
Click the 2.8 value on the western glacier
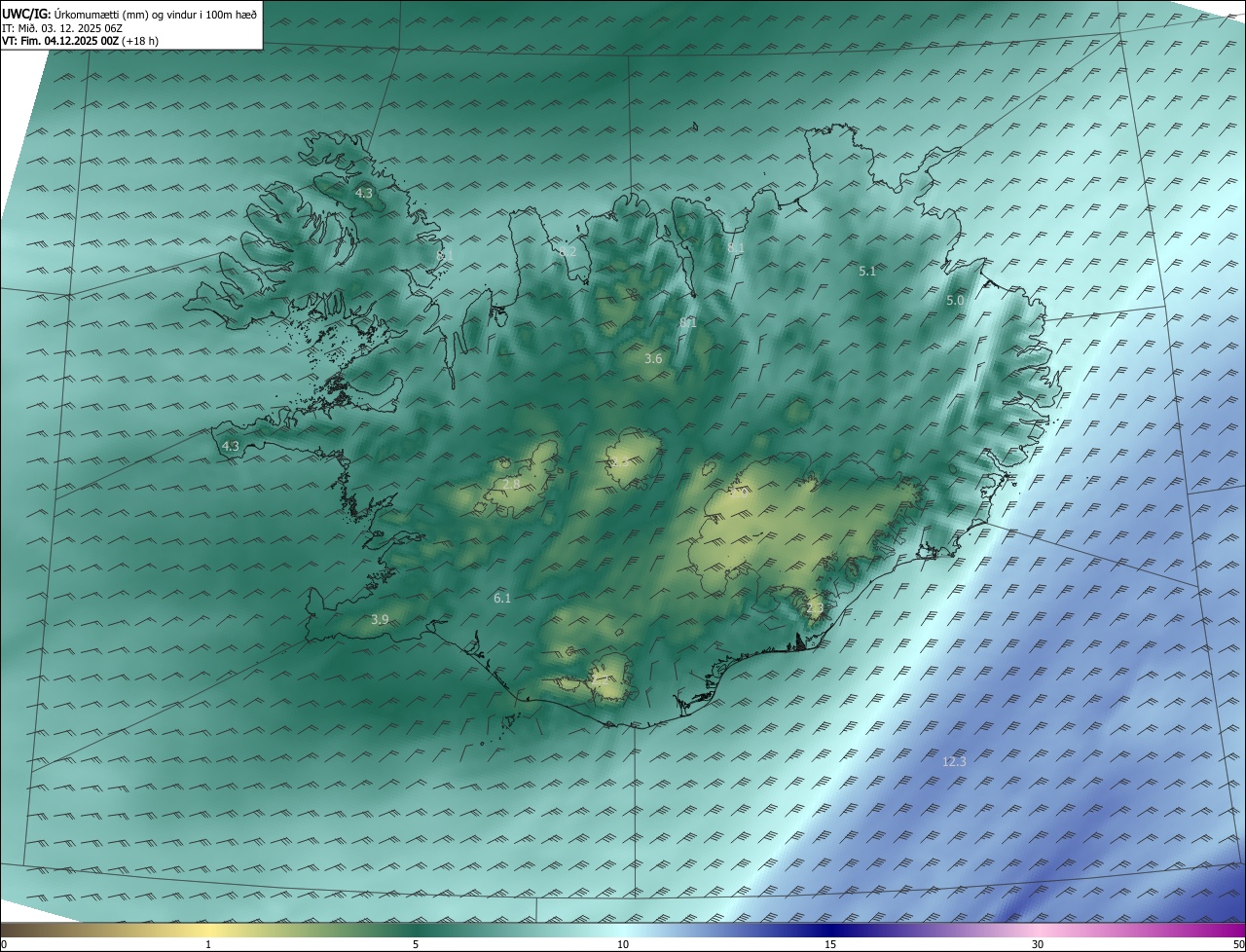(511, 484)
